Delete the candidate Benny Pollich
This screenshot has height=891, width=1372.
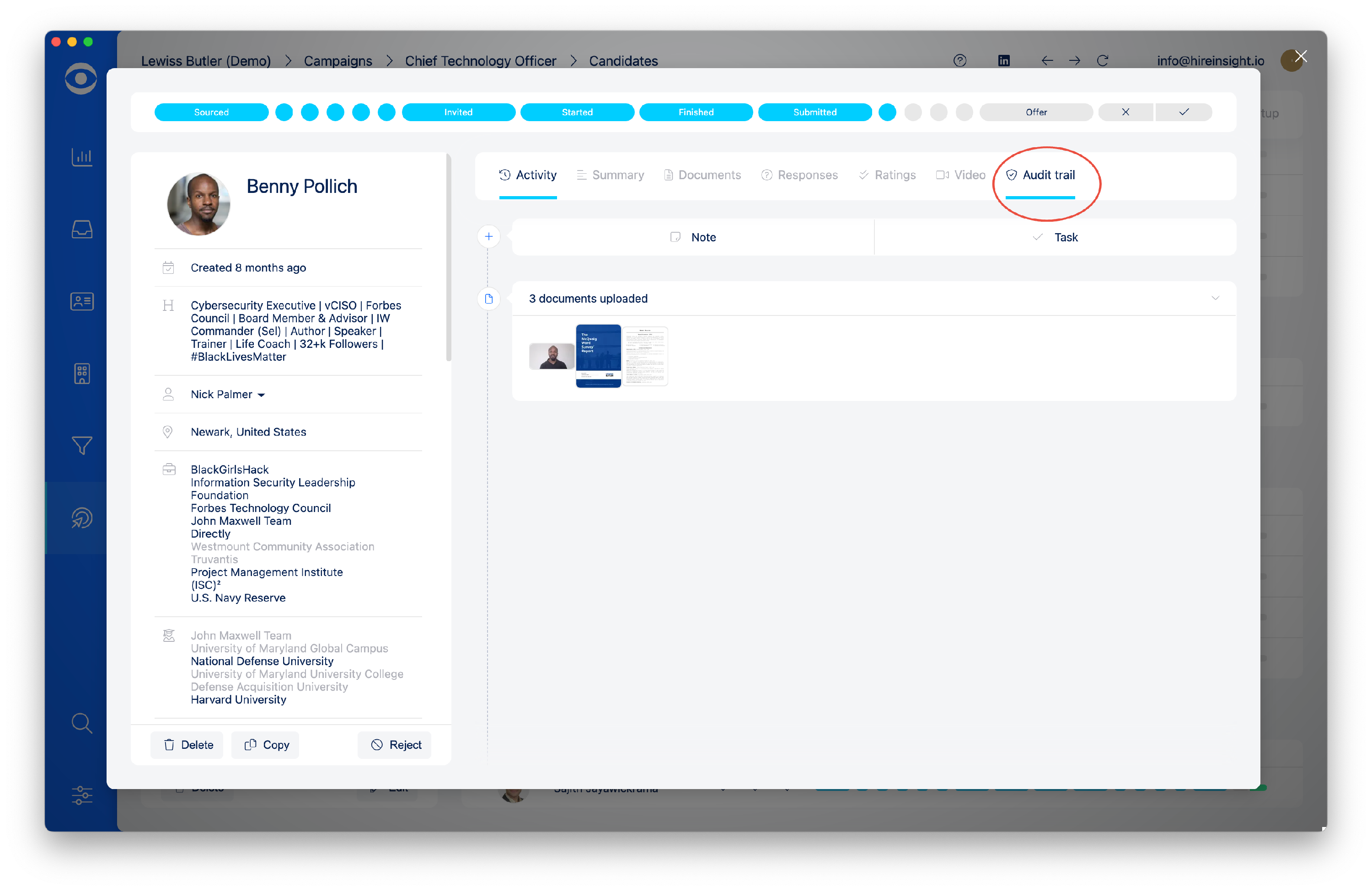[x=188, y=745]
